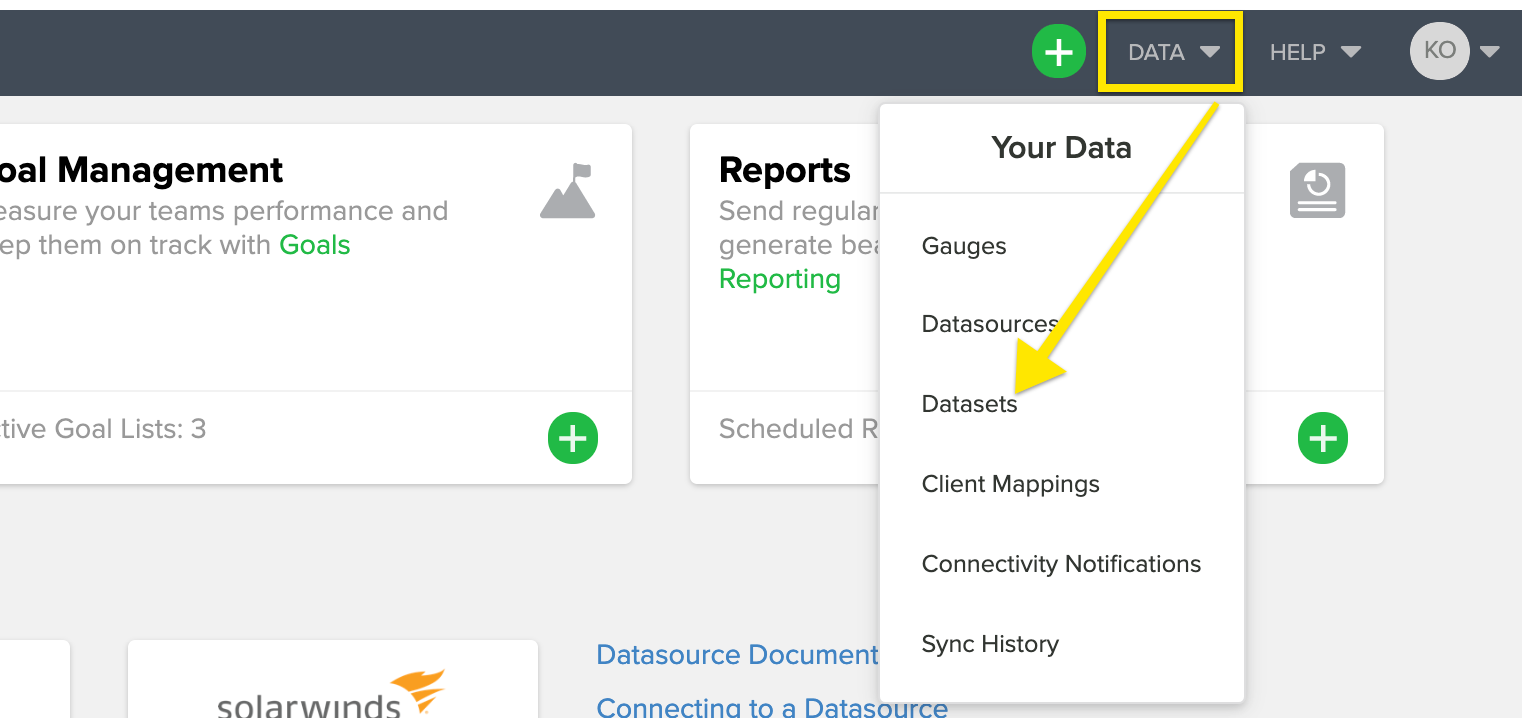This screenshot has height=718, width=1522.
Task: Open Connecting to a Datasource link
Action: point(772,707)
